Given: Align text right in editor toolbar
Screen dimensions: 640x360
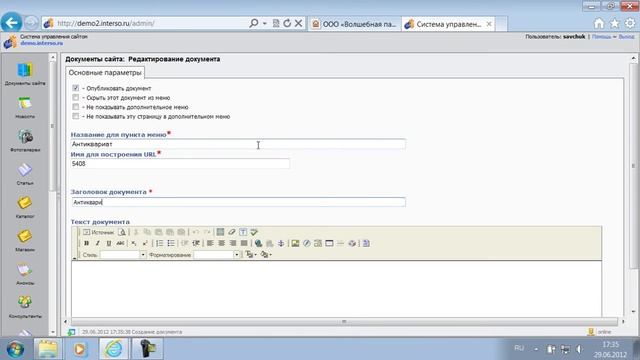Looking at the screenshot, I should 233,243.
